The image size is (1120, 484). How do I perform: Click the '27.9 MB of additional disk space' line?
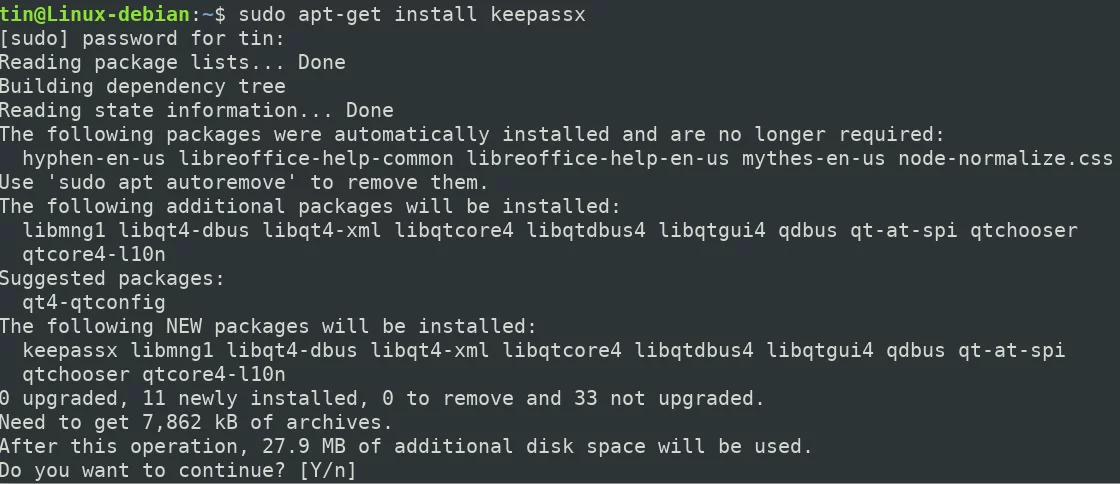[x=406, y=447]
